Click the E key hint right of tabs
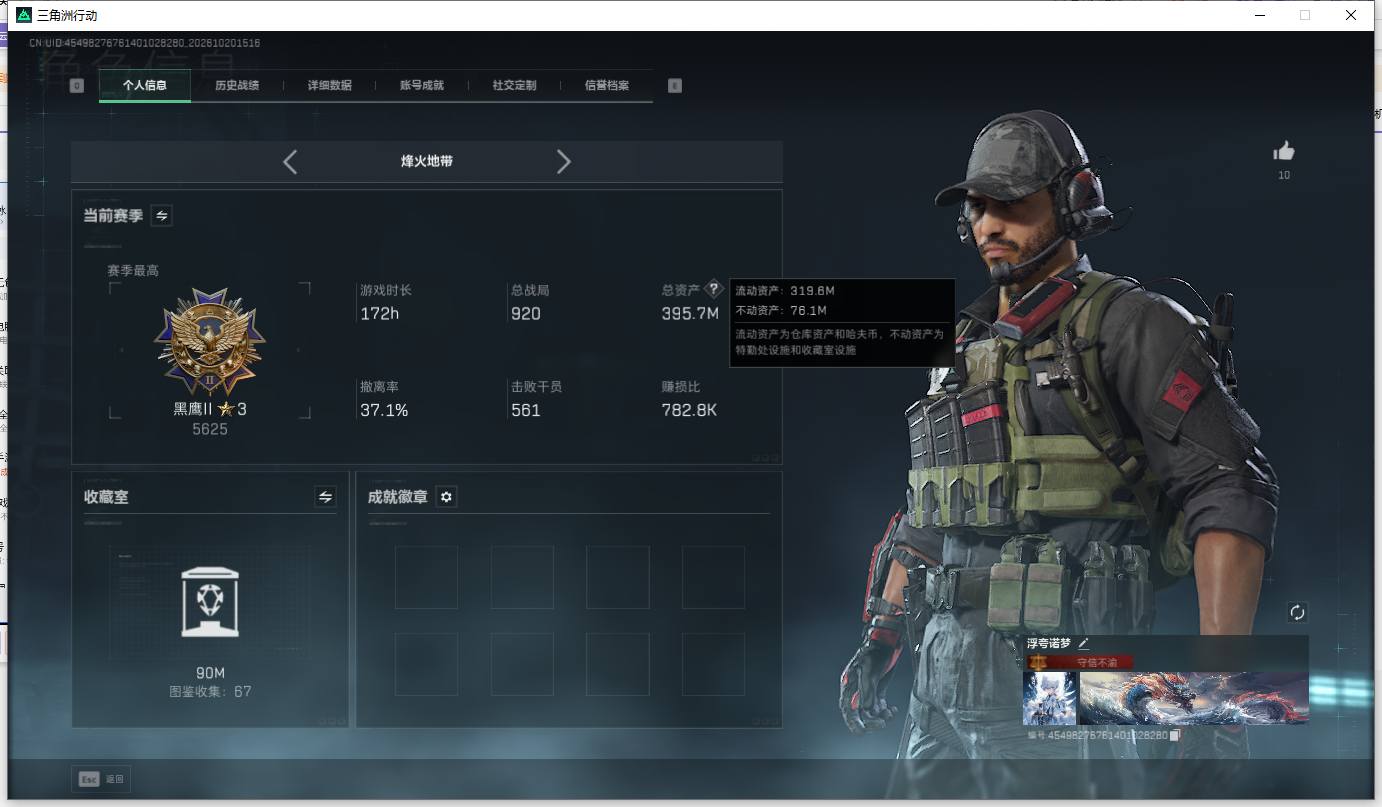The width and height of the screenshot is (1382, 807). click(x=674, y=86)
